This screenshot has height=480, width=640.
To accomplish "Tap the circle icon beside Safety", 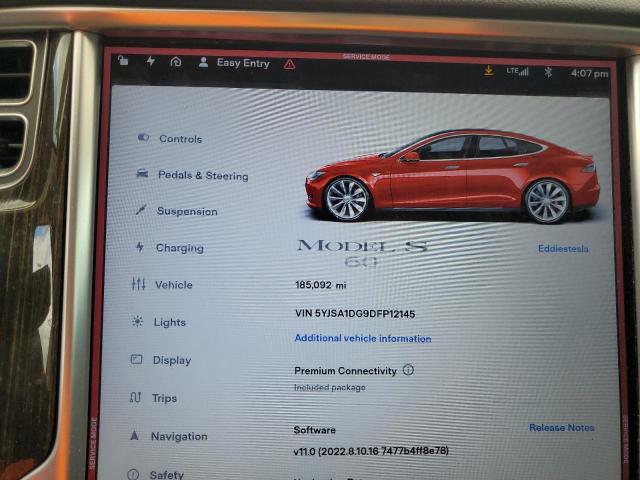I will [133, 474].
